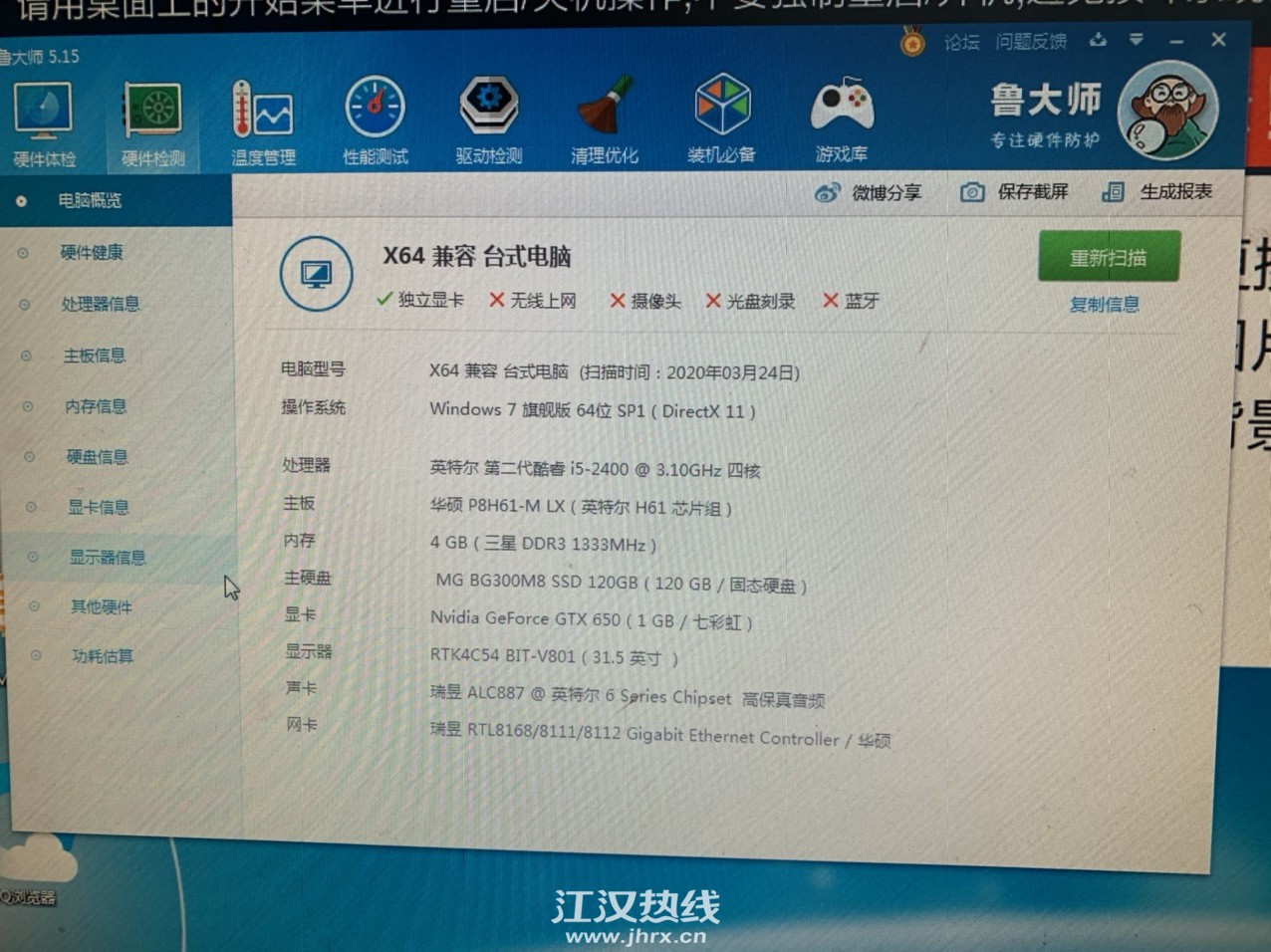This screenshot has height=952, width=1271.
Task: Open the 论坛 forum link
Action: coord(961,42)
